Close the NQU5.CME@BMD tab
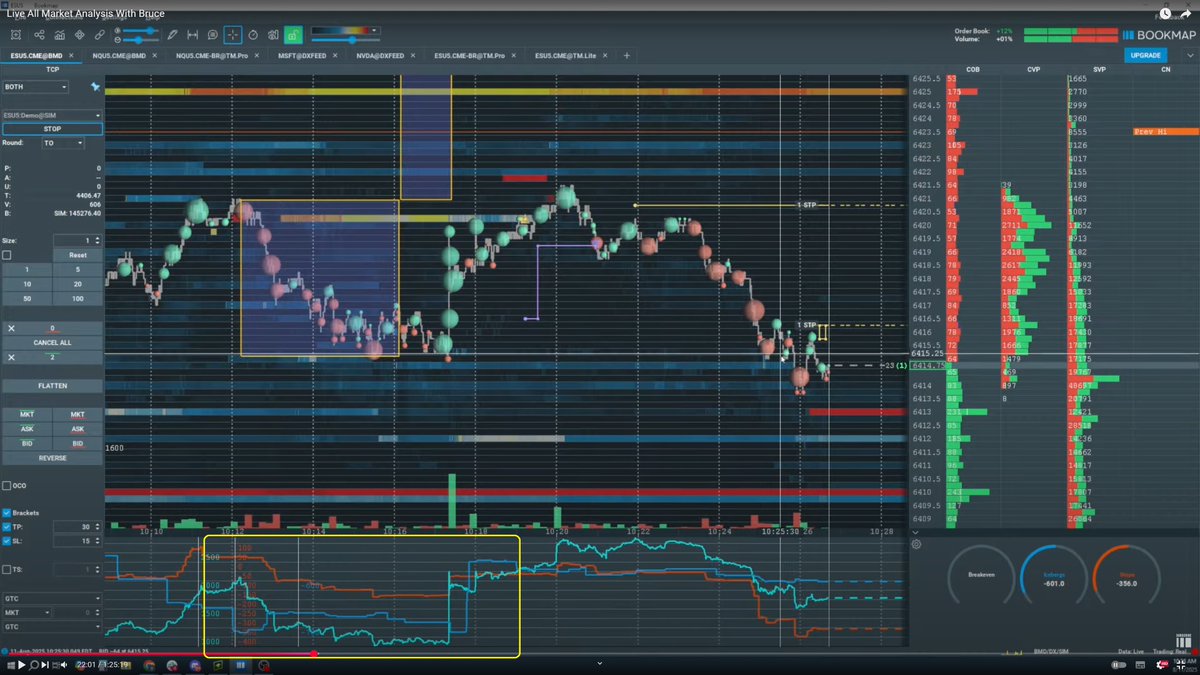The width and height of the screenshot is (1200, 675). point(154,55)
